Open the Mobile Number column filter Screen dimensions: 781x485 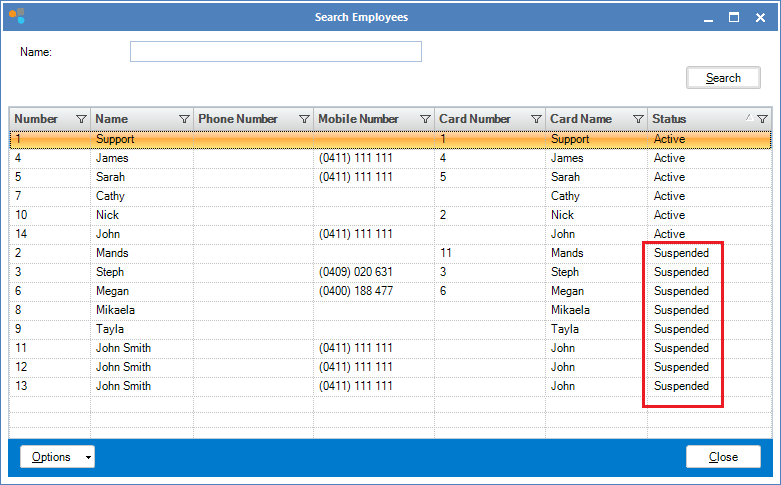click(x=425, y=119)
